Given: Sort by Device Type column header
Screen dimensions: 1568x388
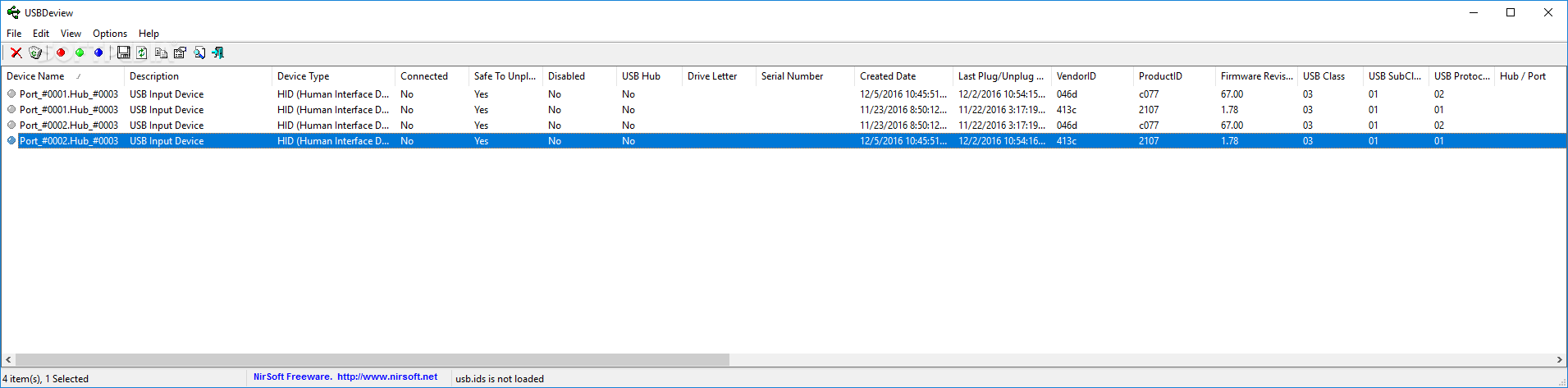Looking at the screenshot, I should (333, 76).
